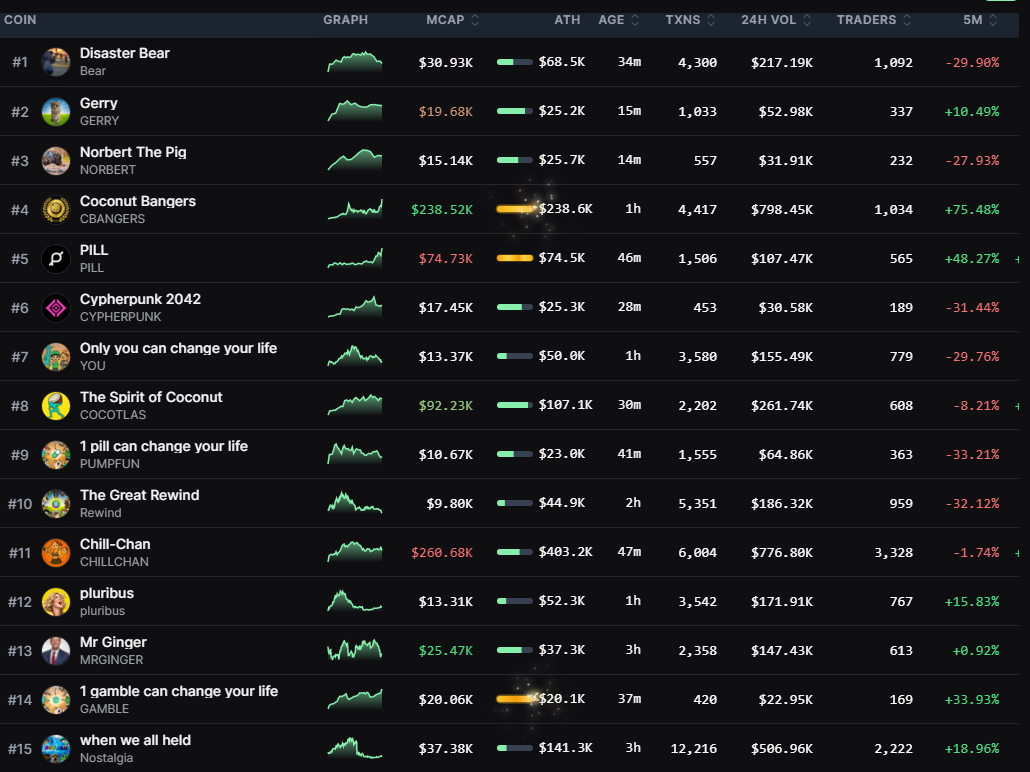Click the PILL coin logo
This screenshot has height=772, width=1030.
coord(56,258)
